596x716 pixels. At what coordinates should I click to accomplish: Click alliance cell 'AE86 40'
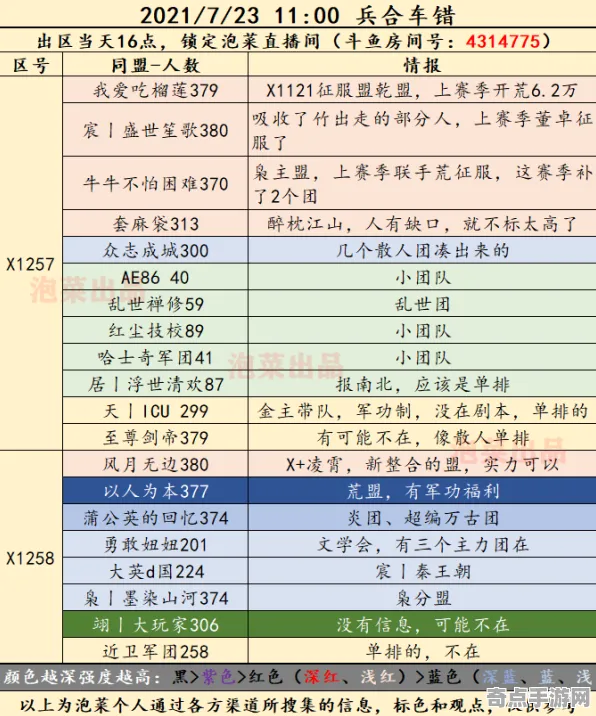tap(155, 277)
